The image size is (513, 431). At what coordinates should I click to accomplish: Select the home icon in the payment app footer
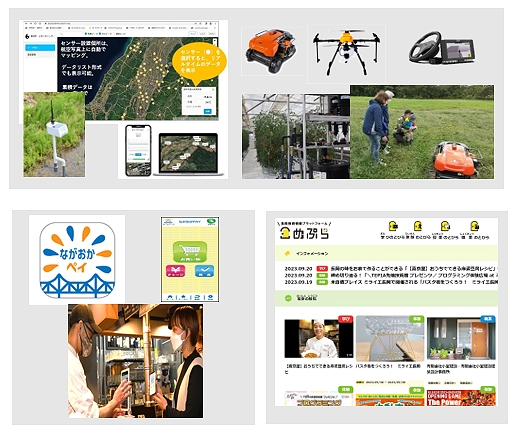[170, 297]
